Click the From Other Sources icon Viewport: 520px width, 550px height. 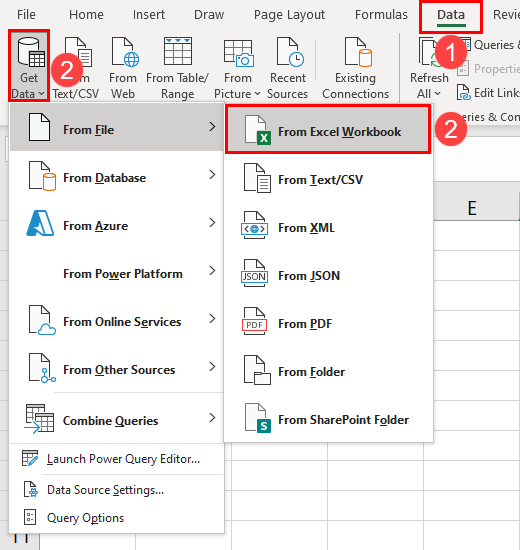42,368
